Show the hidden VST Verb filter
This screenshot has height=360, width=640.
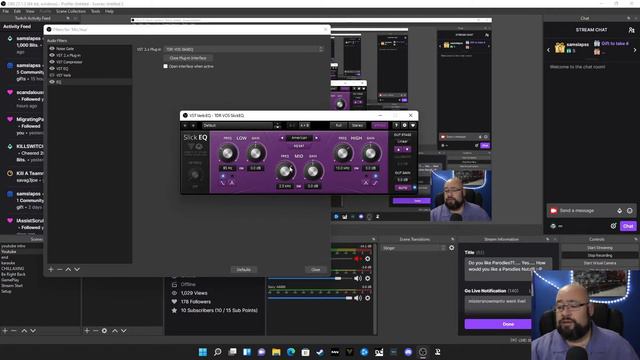click(x=52, y=75)
